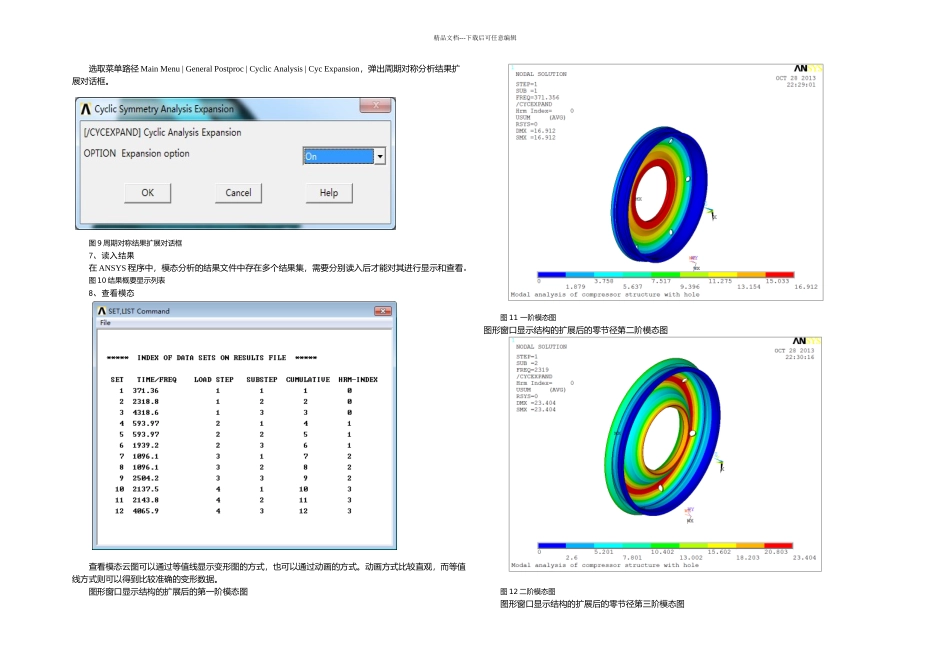Image resolution: width=950 pixels, height=672 pixels.
Task: Close the SET,LIST Command window
Action: (x=383, y=311)
